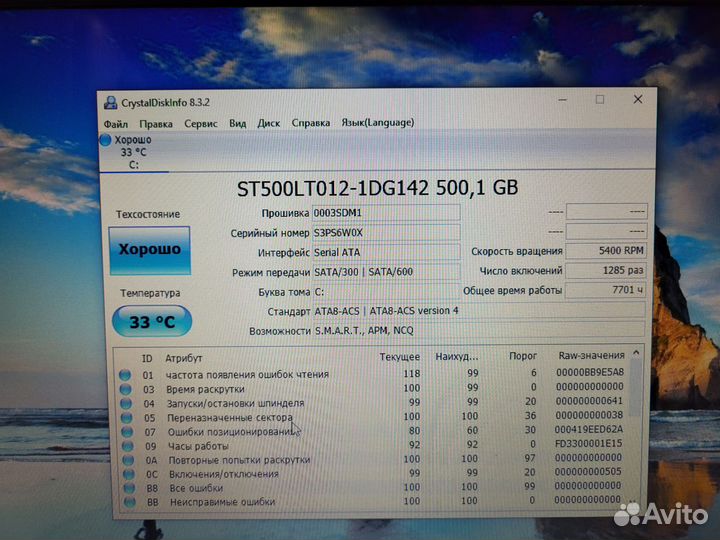Open the Справка menu
This screenshot has height=540, width=720.
point(311,123)
